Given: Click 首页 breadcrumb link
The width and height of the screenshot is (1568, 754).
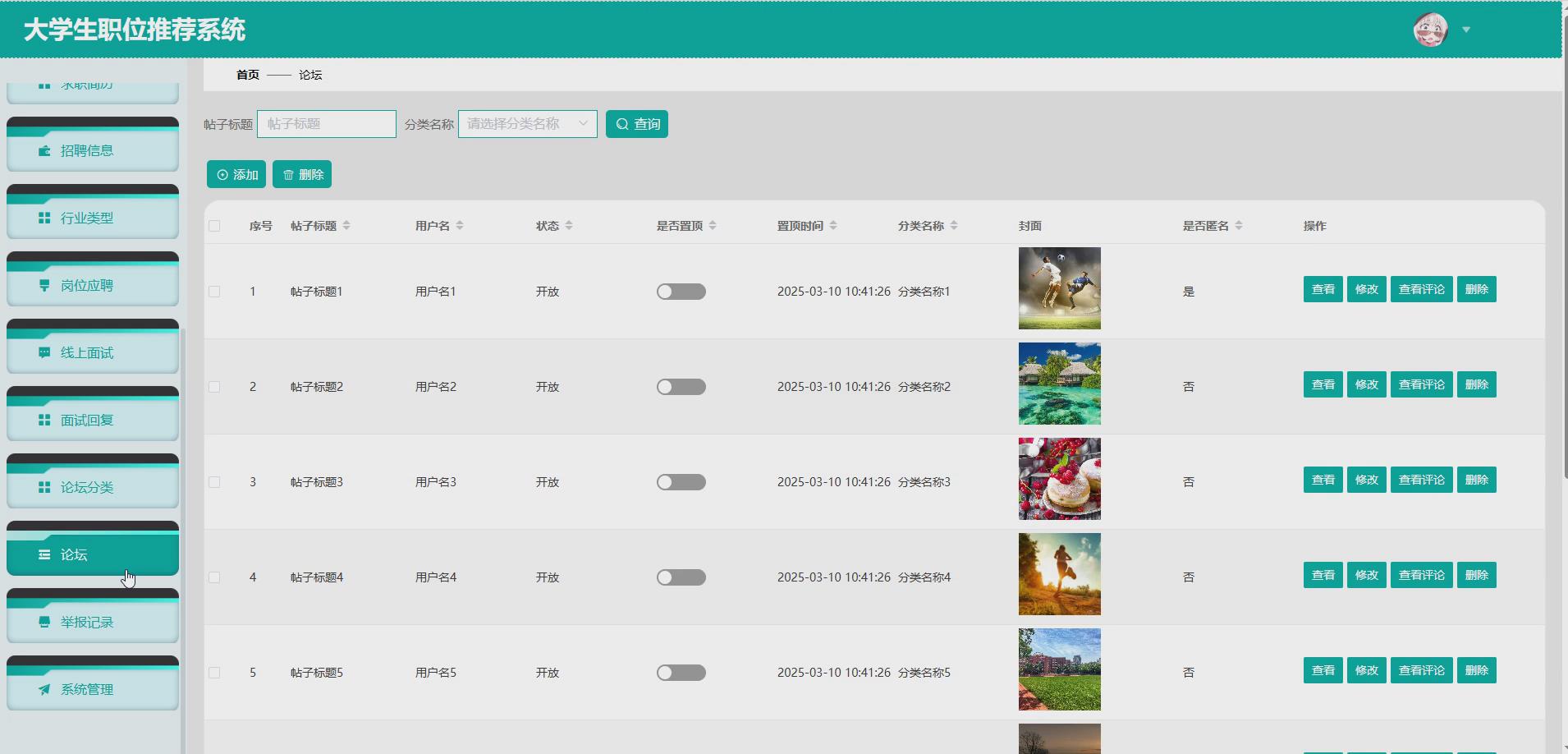Looking at the screenshot, I should pyautogui.click(x=248, y=75).
